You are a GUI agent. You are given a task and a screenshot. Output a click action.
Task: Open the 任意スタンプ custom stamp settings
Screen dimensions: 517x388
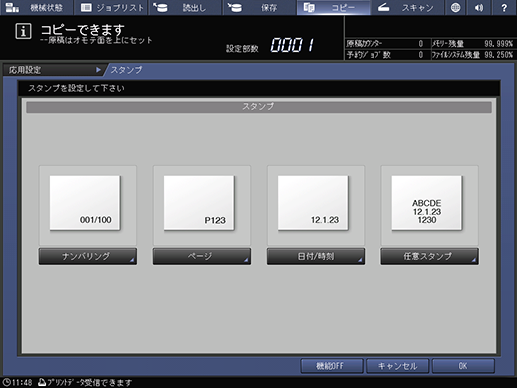point(430,256)
